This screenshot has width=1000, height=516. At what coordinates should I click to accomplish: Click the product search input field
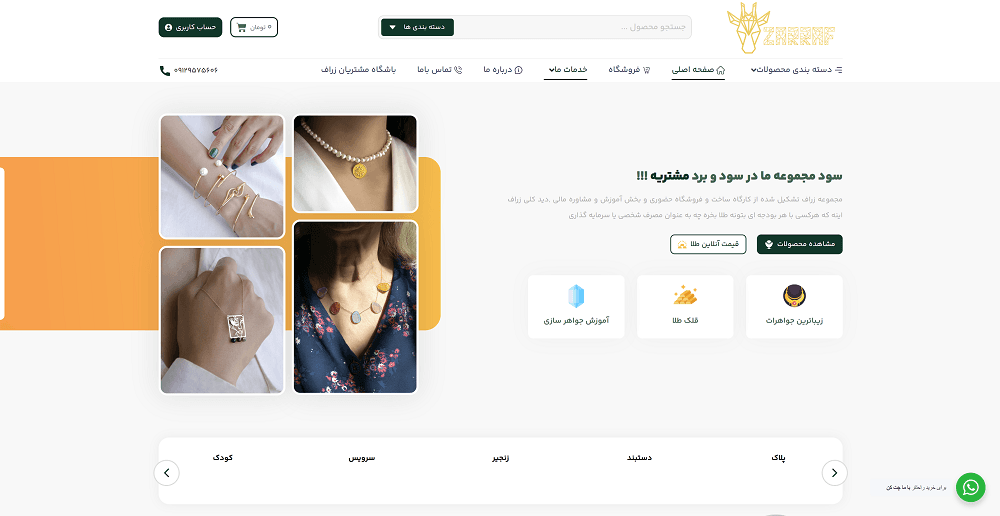[572, 27]
